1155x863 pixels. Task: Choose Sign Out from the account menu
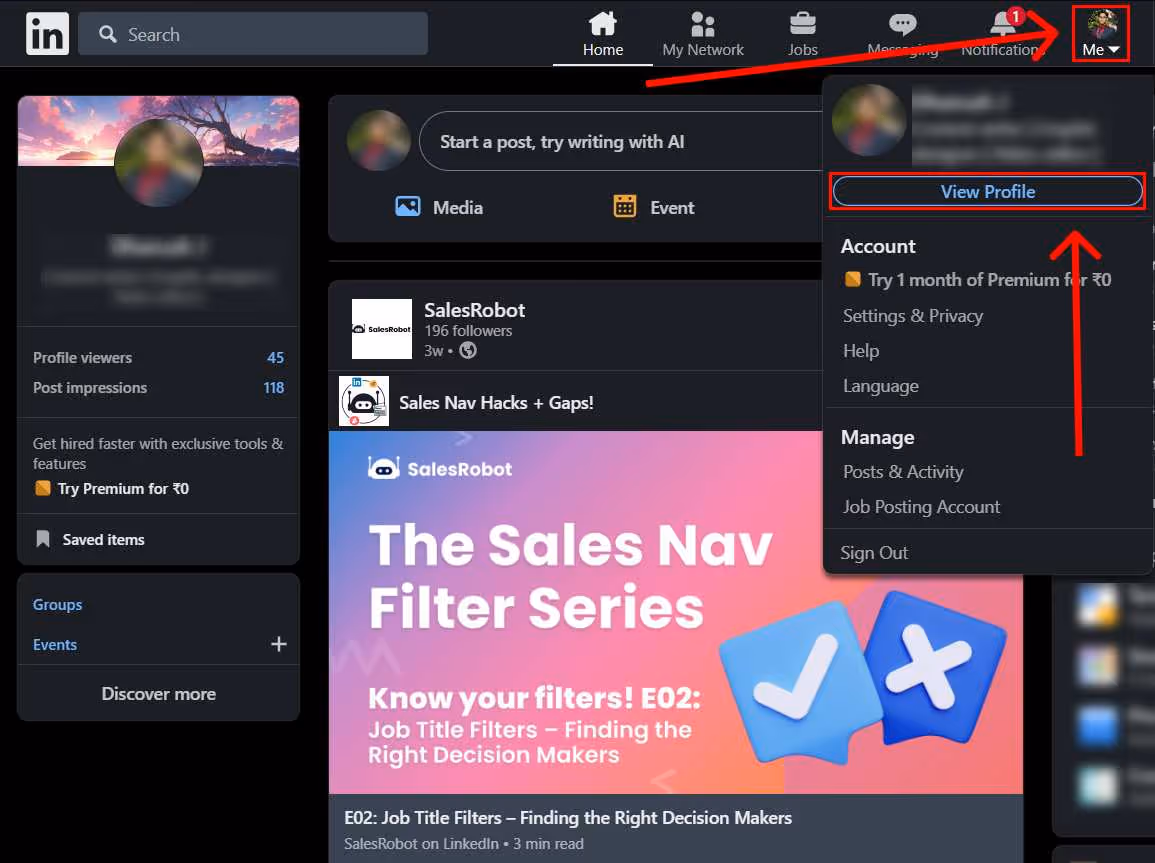point(874,552)
